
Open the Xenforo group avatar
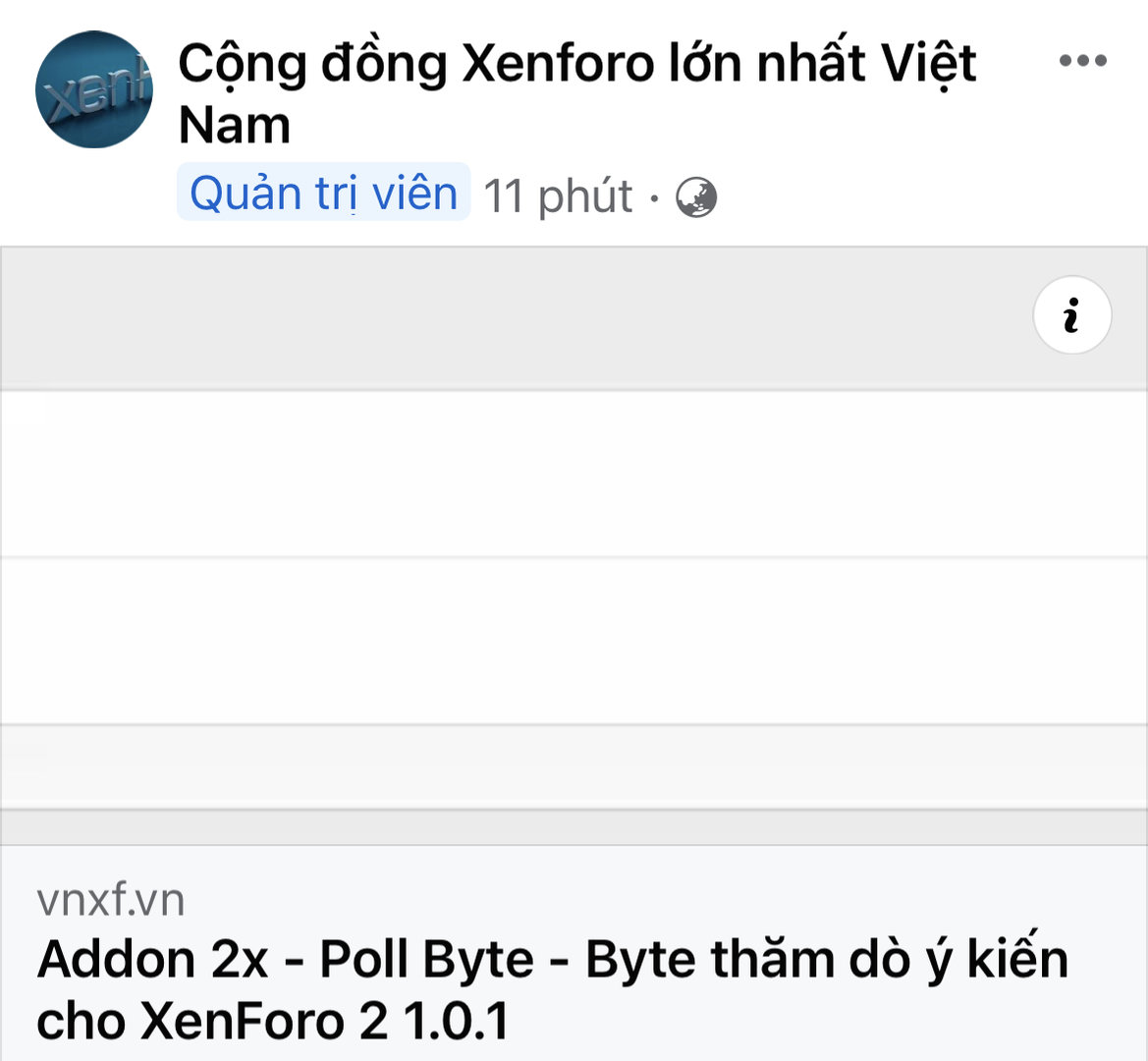click(x=94, y=89)
